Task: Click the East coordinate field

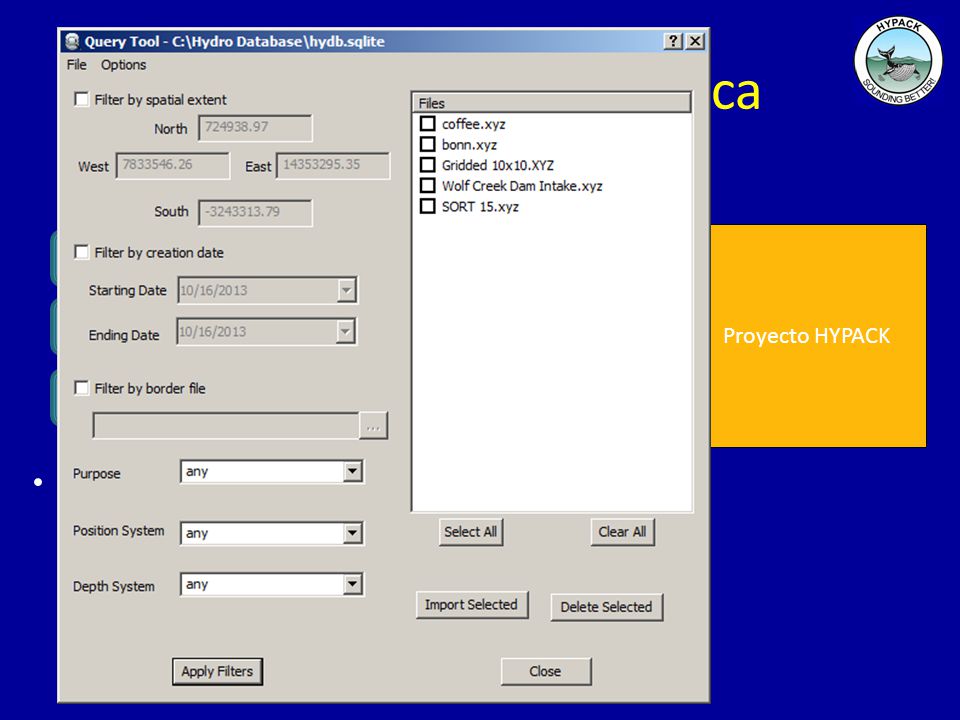Action: coord(333,165)
